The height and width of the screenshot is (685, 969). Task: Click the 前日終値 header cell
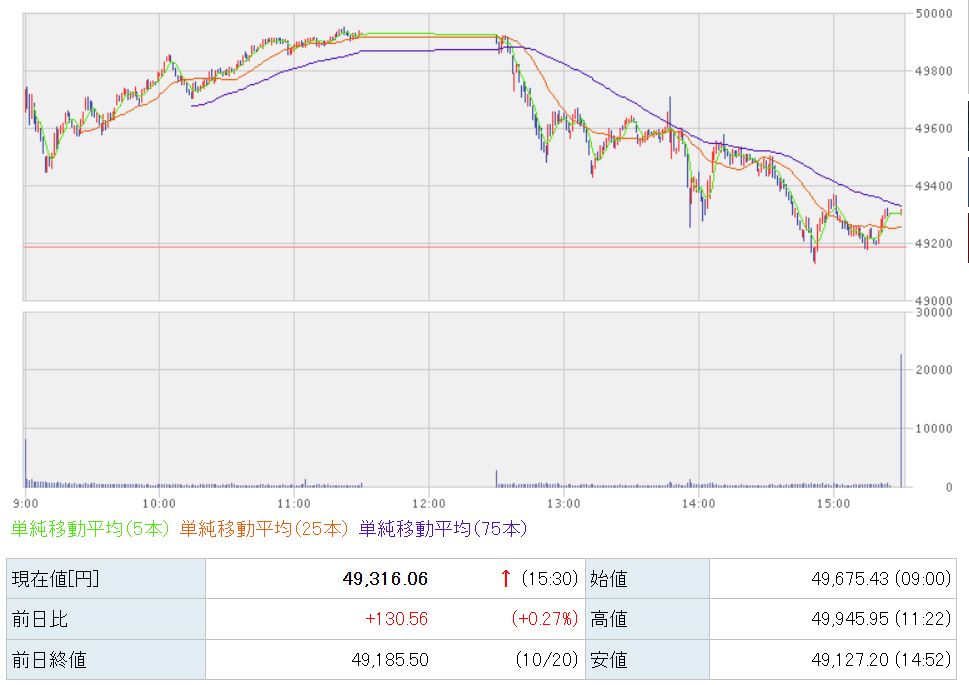[x=48, y=659]
